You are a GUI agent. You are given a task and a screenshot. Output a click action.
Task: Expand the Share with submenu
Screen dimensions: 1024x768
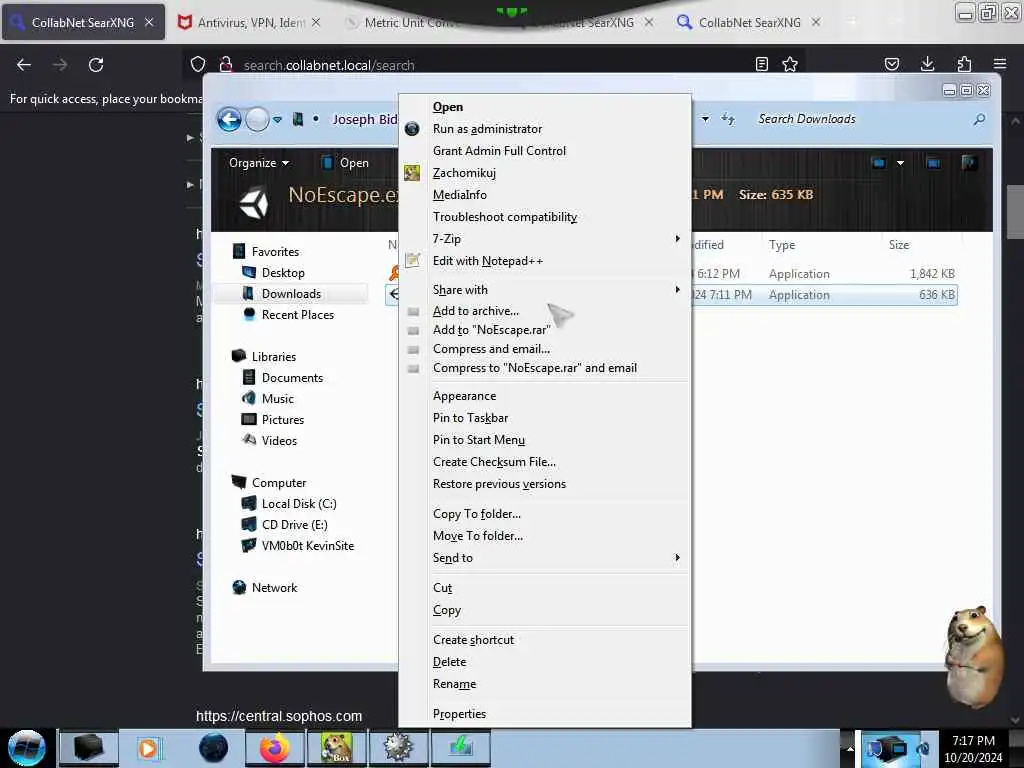click(545, 289)
